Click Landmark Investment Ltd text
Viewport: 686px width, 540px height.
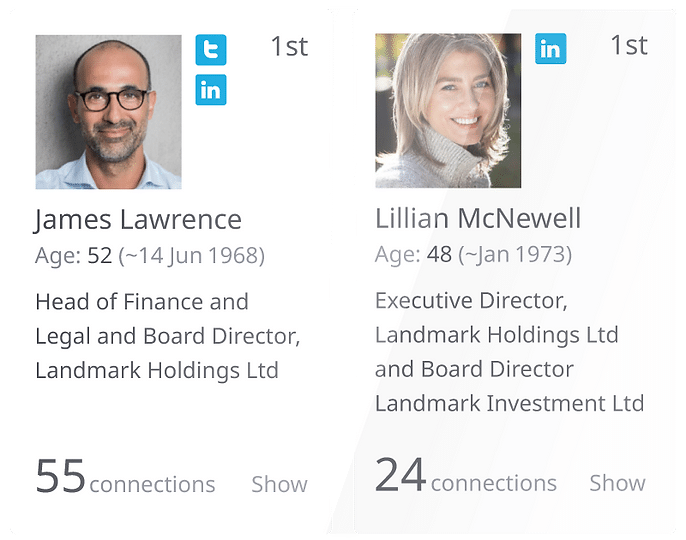click(509, 404)
